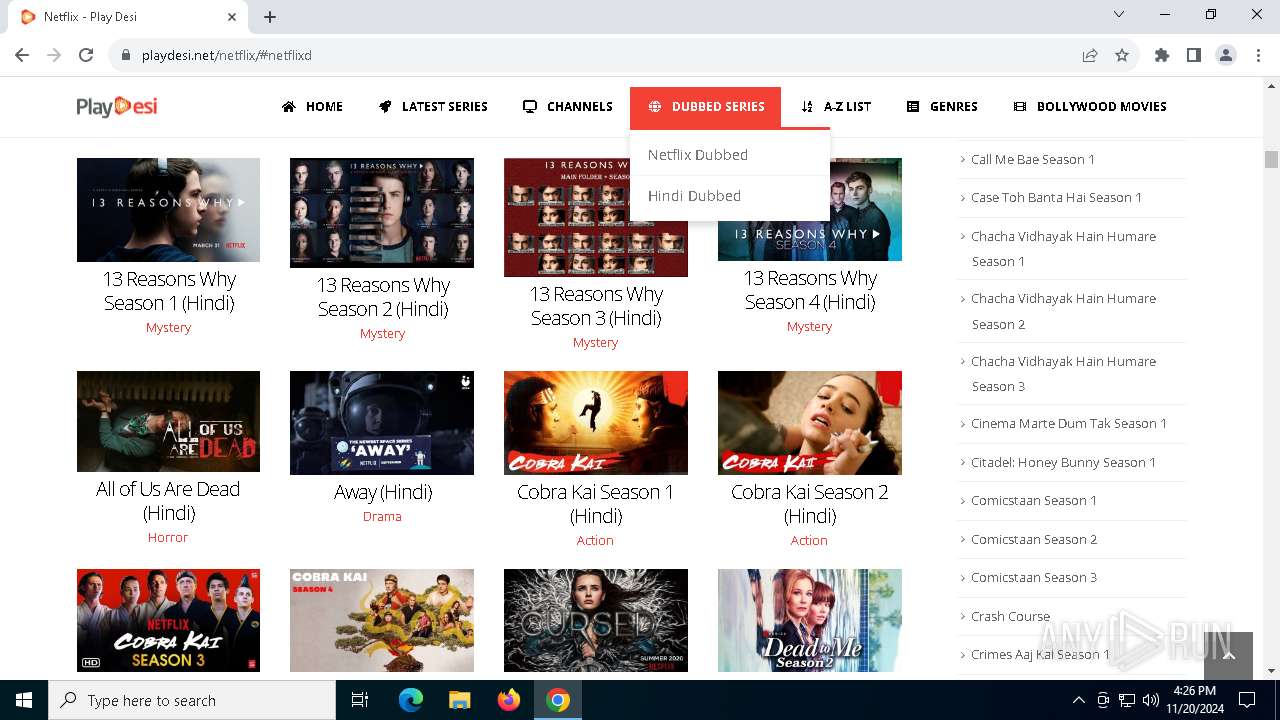This screenshot has width=1280, height=720.
Task: Launch Firefox from taskbar
Action: point(509,700)
